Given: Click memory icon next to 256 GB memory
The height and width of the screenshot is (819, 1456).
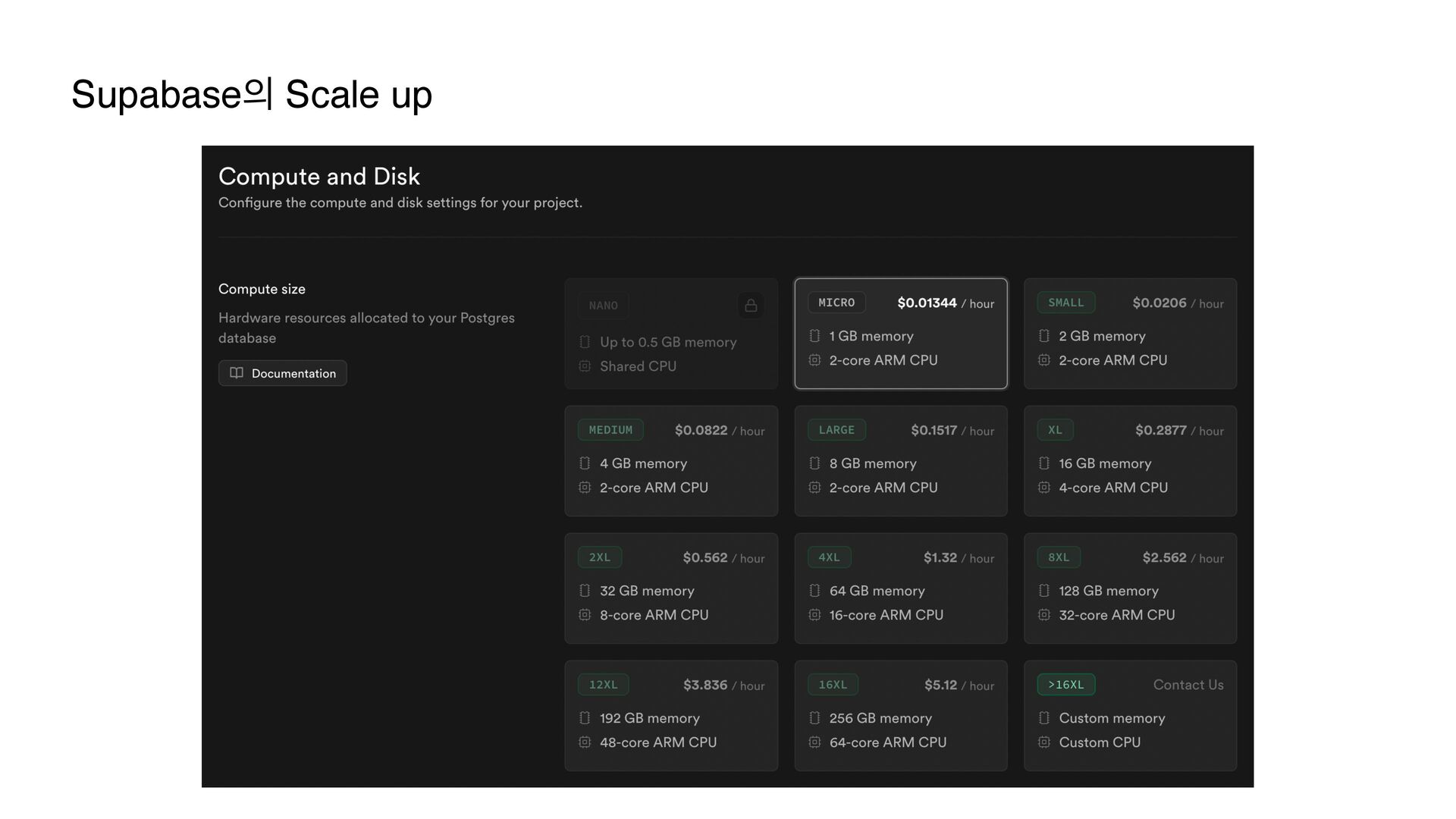Looking at the screenshot, I should pos(814,718).
